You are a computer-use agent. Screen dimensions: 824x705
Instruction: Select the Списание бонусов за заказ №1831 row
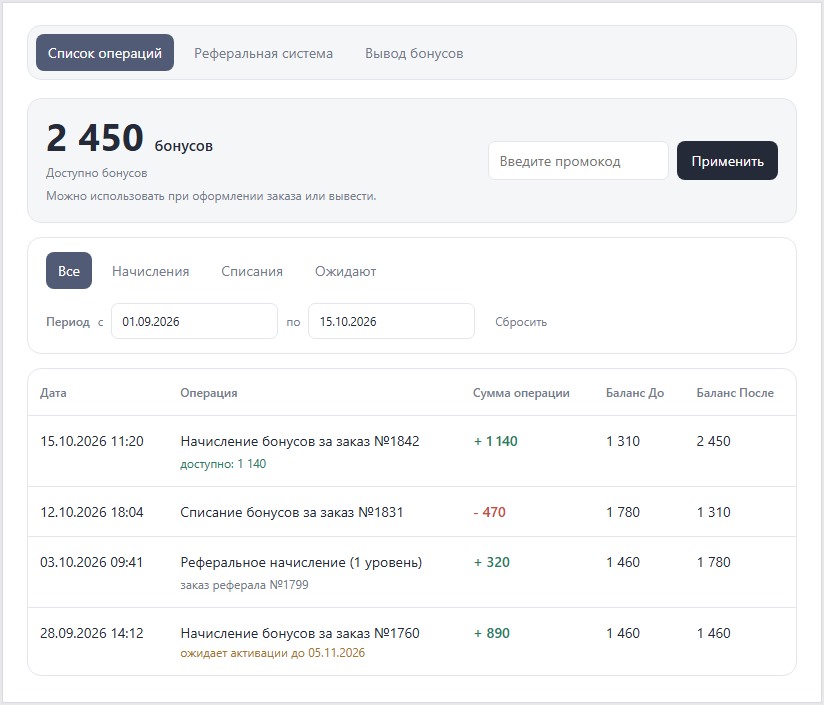coord(412,512)
